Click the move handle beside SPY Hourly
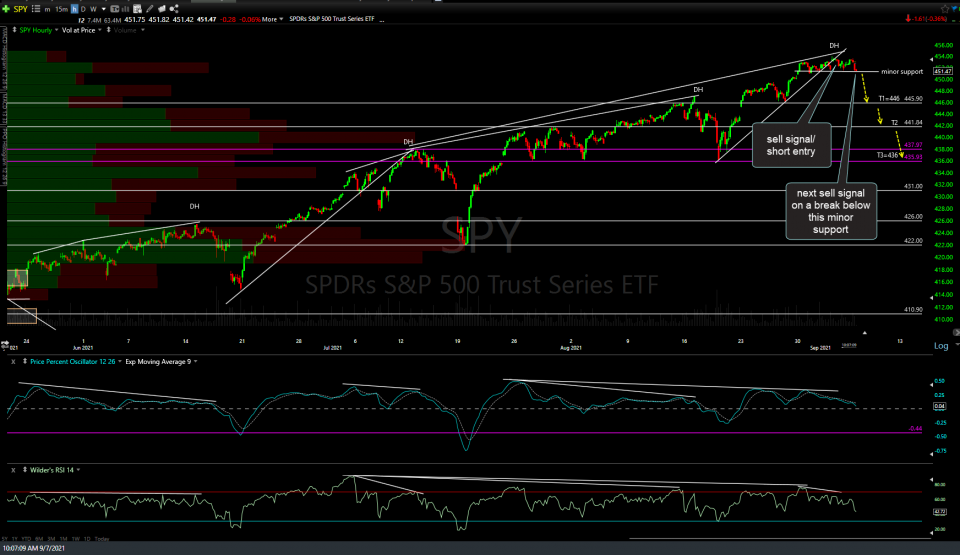This screenshot has width=960, height=555. tap(14, 30)
